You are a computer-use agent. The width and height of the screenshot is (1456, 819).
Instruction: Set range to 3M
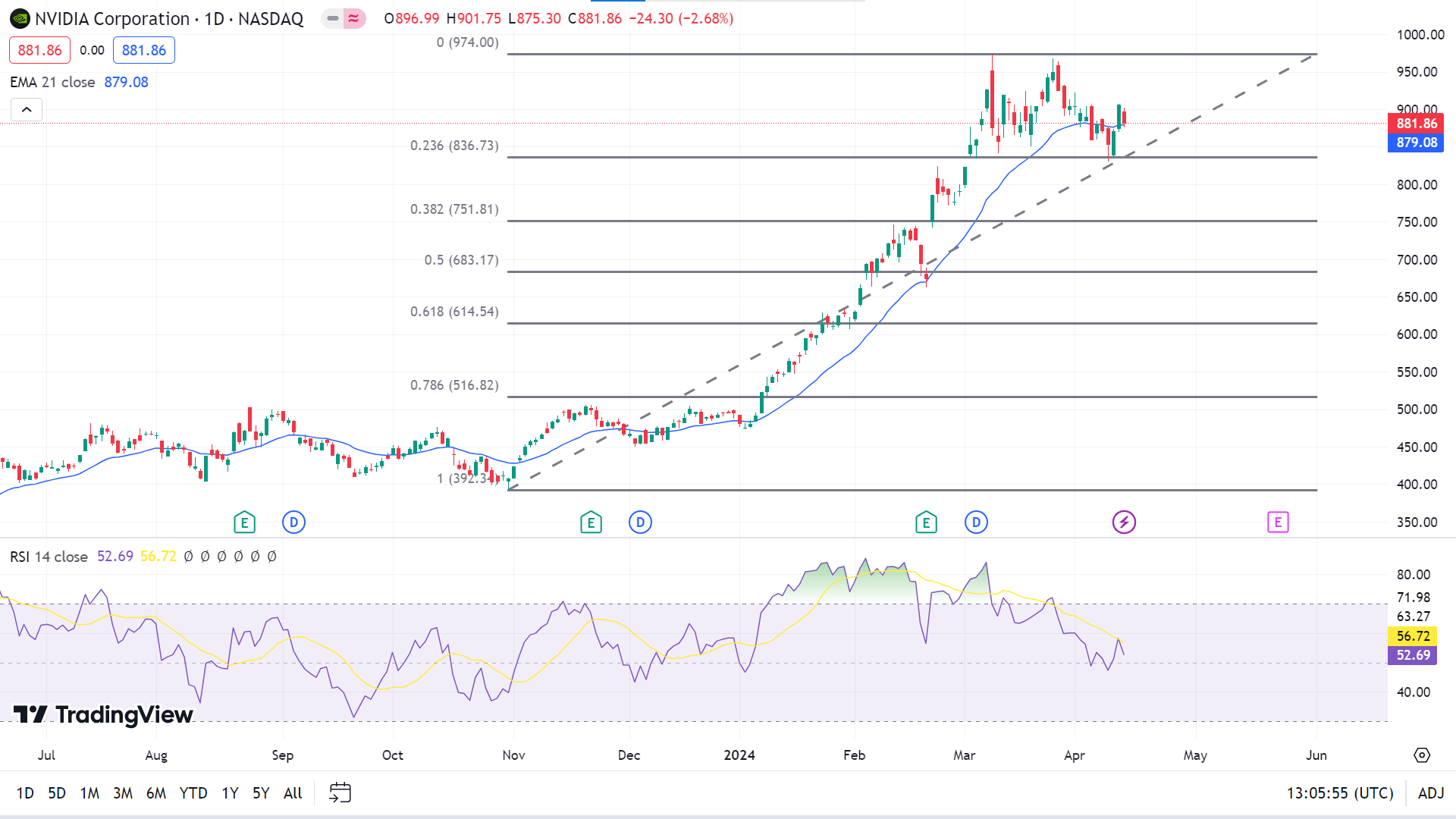pos(123,793)
